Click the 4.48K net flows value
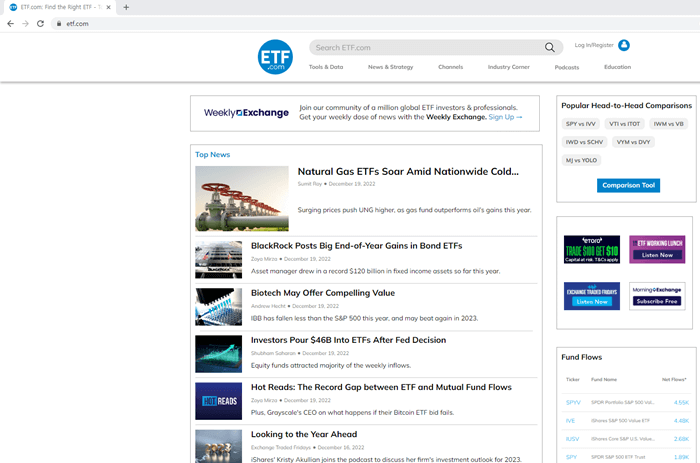This screenshot has width=700, height=463. 681,421
